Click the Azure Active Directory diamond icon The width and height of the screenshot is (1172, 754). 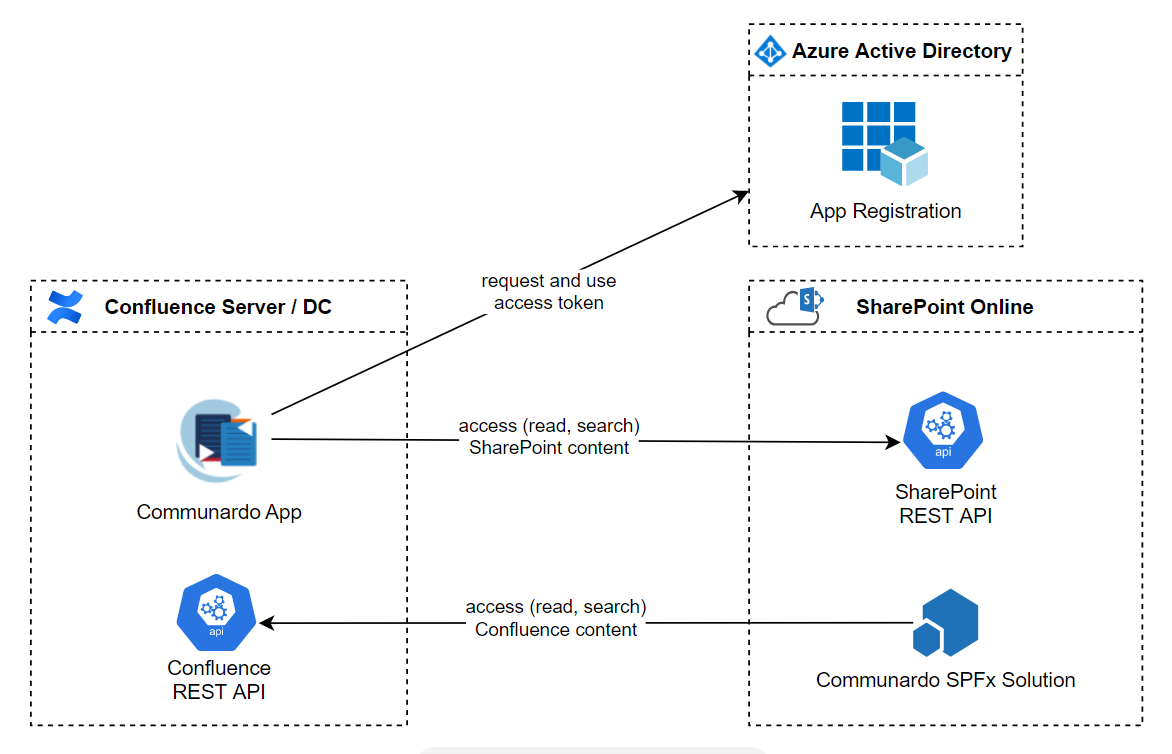pos(769,51)
